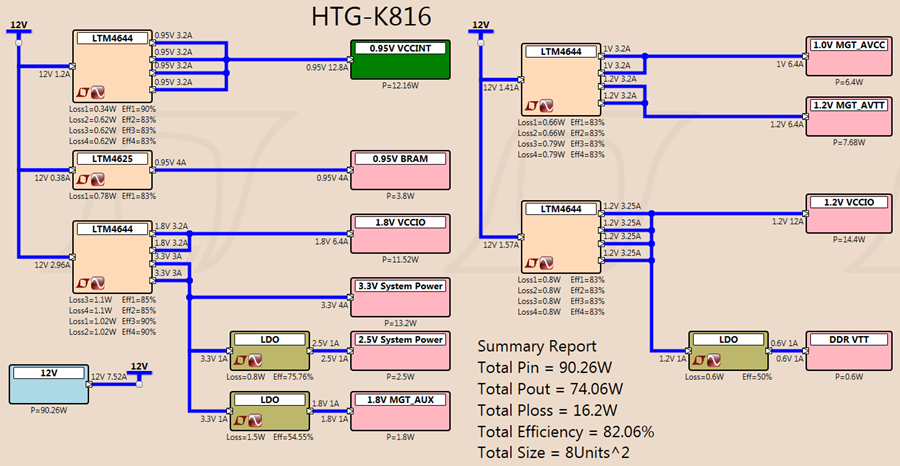Image resolution: width=900 pixels, height=466 pixels.
Task: Click the logo icon on the DDR VTT LDO
Action: [707, 360]
